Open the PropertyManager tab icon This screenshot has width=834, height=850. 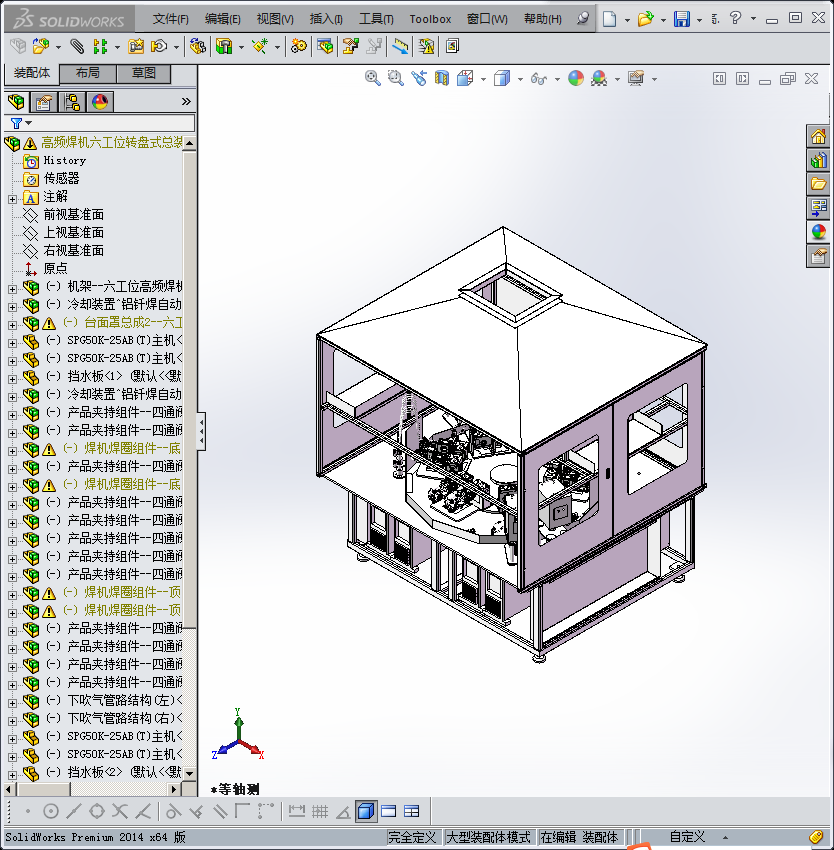pos(44,101)
